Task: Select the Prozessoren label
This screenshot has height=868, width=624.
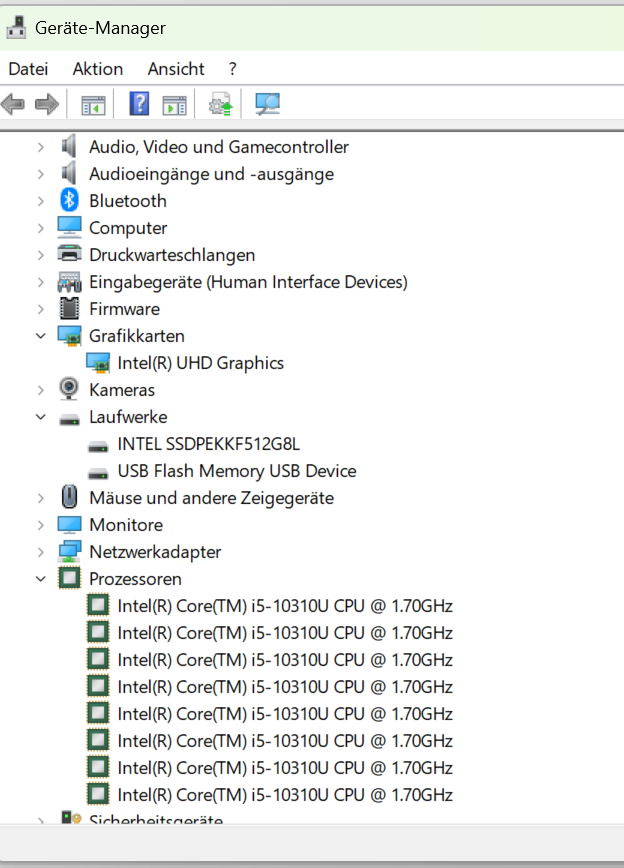Action: pyautogui.click(x=136, y=578)
